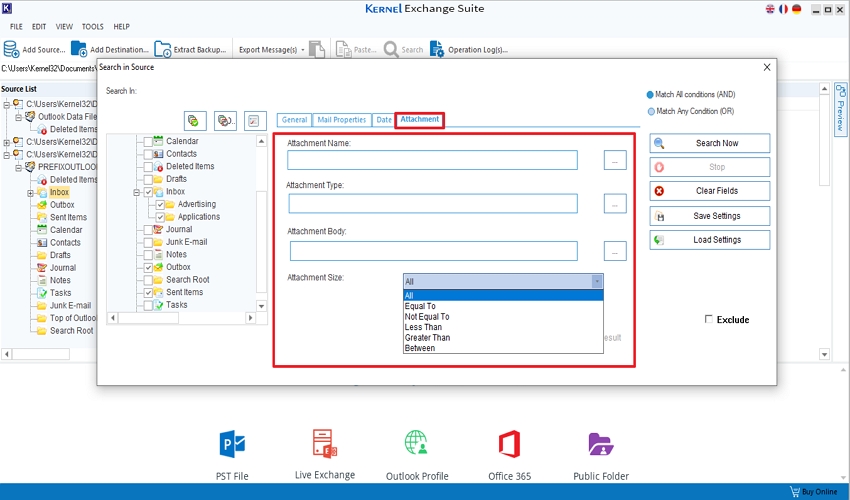
Task: Click browse button next to Attachment Name
Action: coord(615,160)
